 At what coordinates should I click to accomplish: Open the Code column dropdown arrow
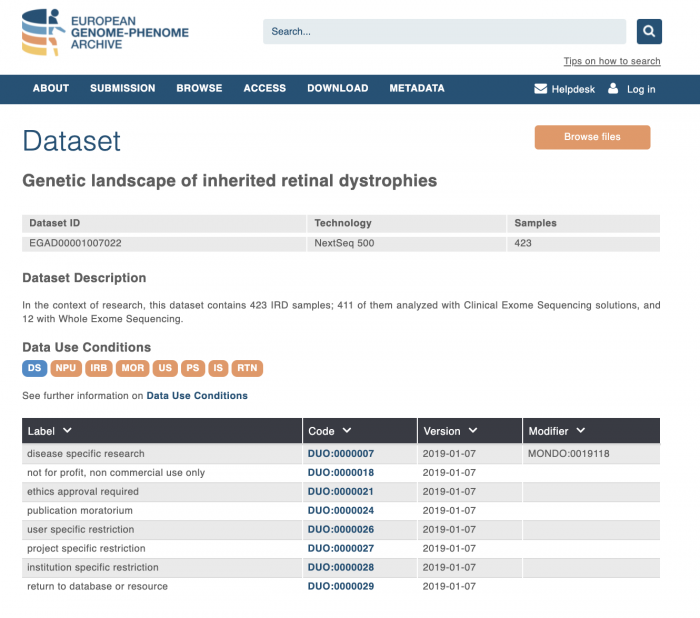pos(347,431)
